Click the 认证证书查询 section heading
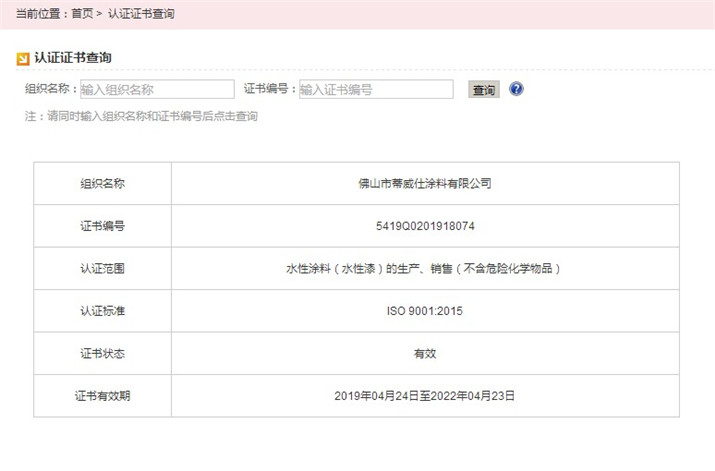Screen dimensions: 715x471 [73, 58]
